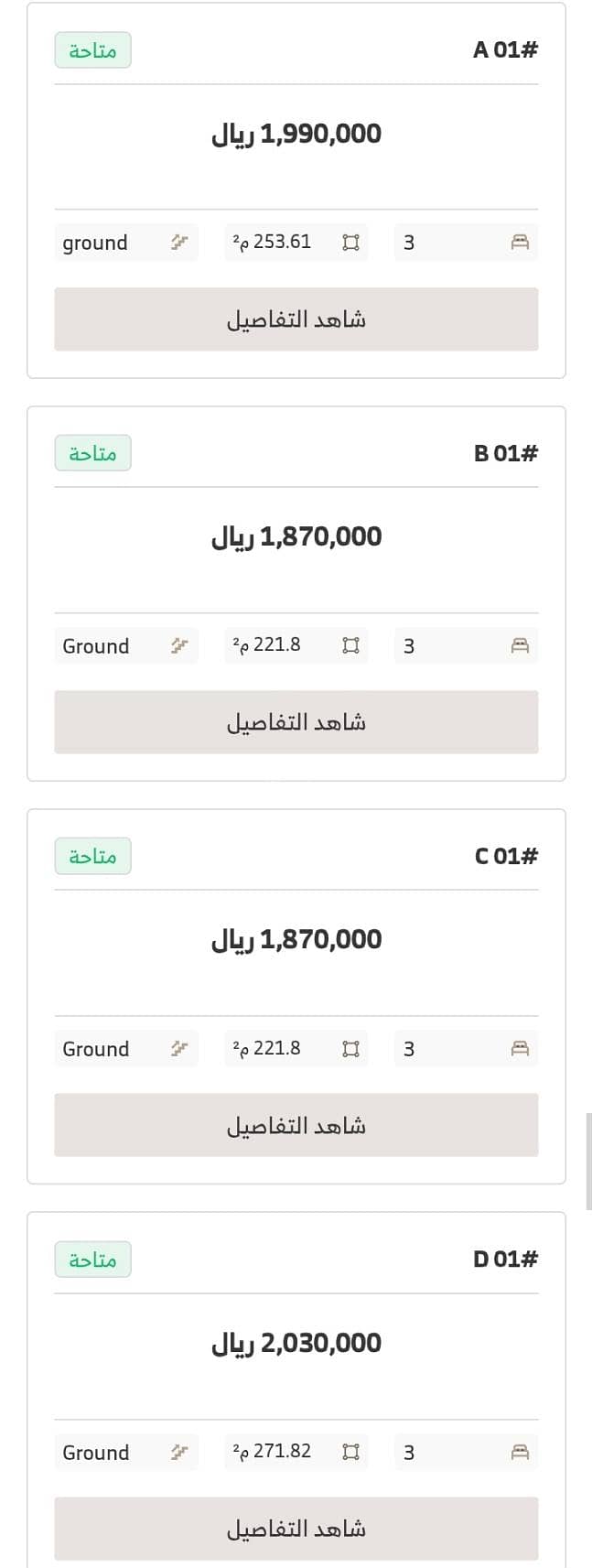Screen dimensions: 592x1568
Task: Click the stairs floor icon in unit A 01
Action: pos(179,243)
